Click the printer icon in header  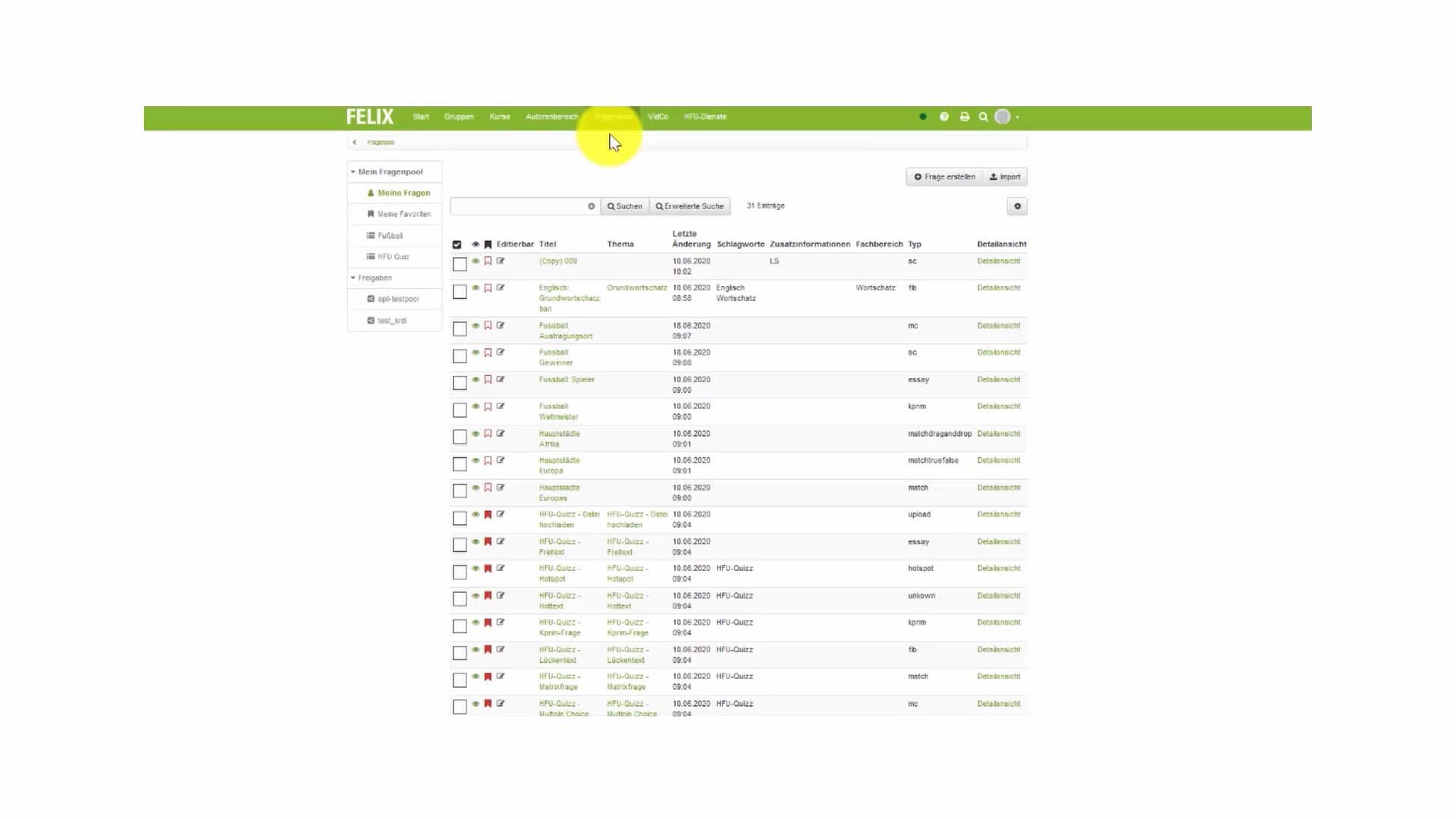click(965, 117)
